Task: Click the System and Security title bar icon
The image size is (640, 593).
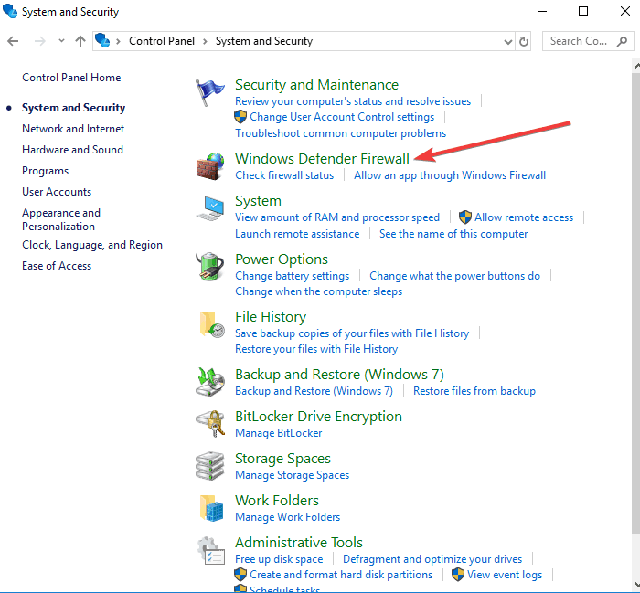Action: [x=10, y=11]
